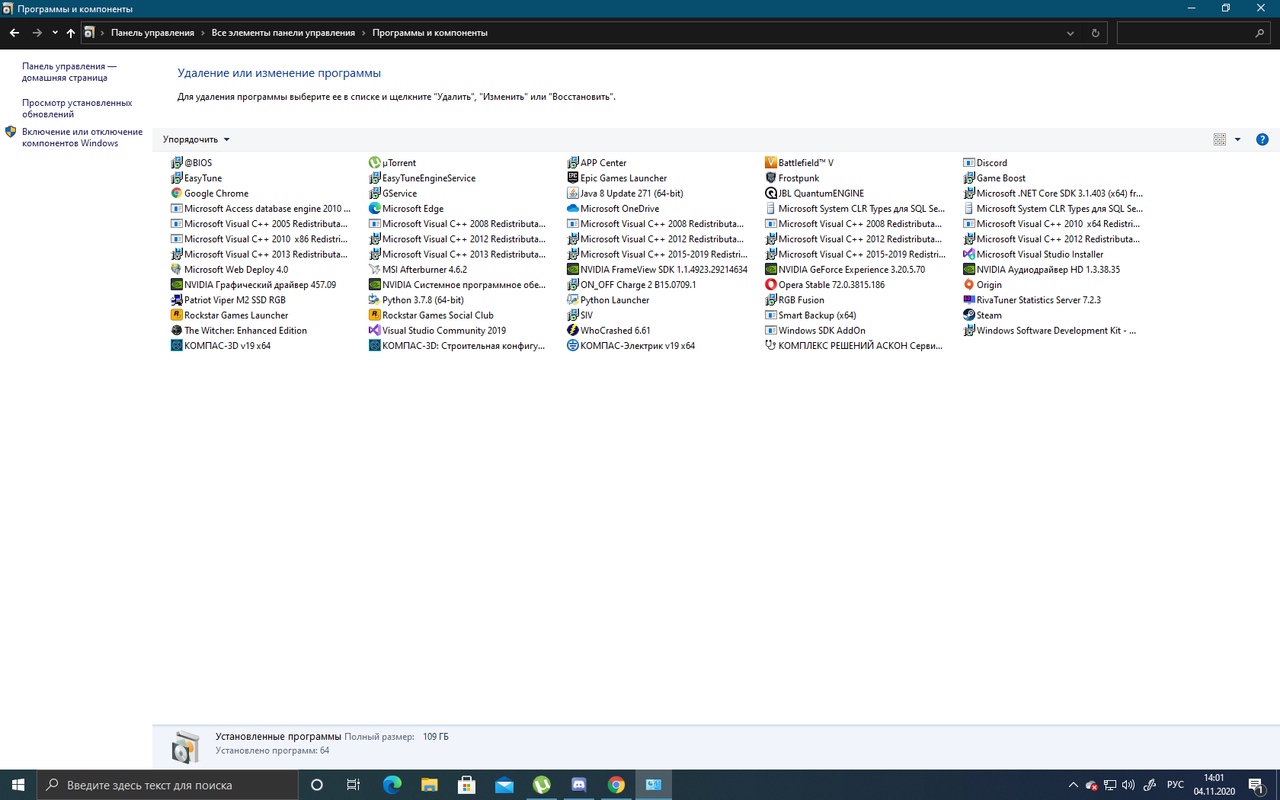Click the NVIDIA GeForce Experience icon
Viewport: 1280px width, 800px height.
[x=771, y=270]
